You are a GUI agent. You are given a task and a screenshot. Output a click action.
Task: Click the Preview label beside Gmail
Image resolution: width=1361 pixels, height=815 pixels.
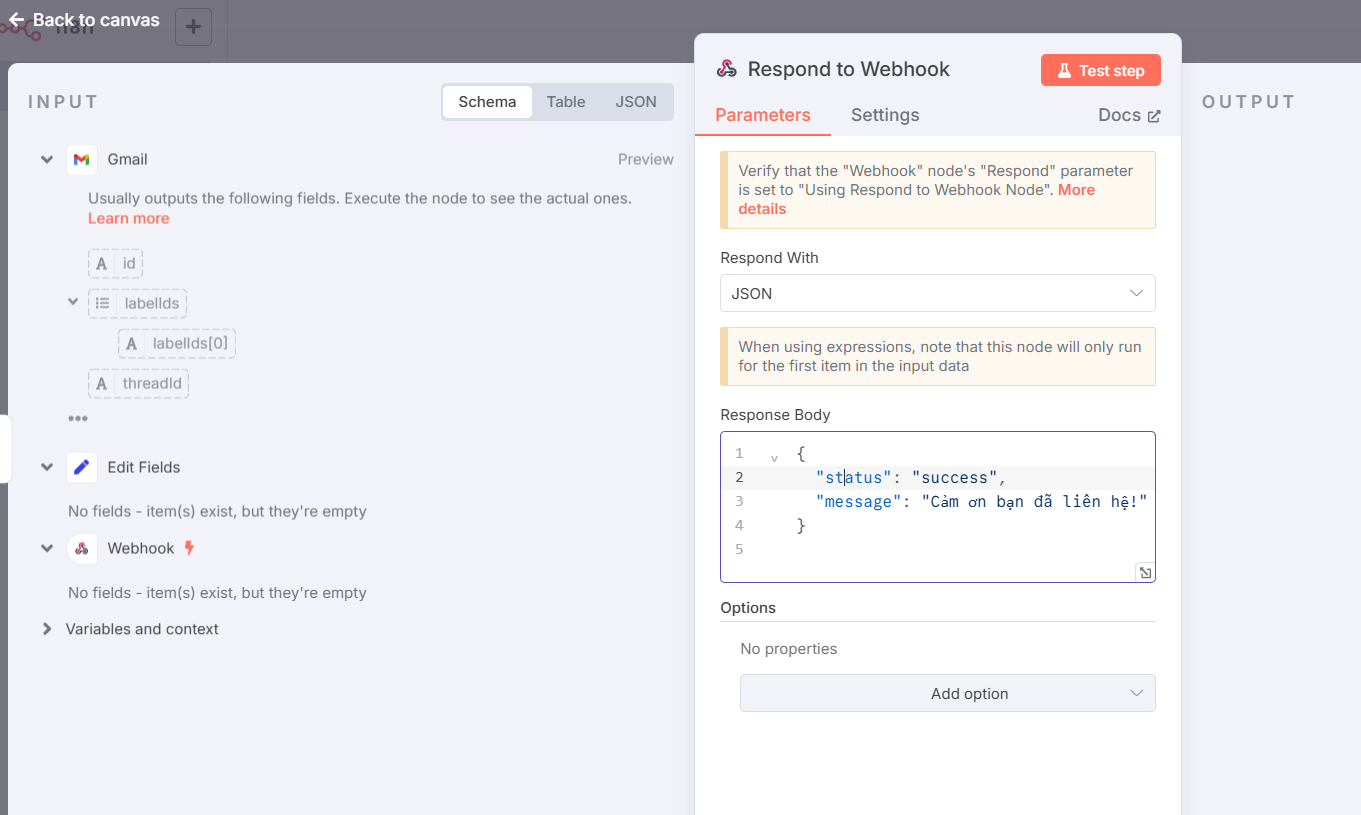[x=646, y=160]
